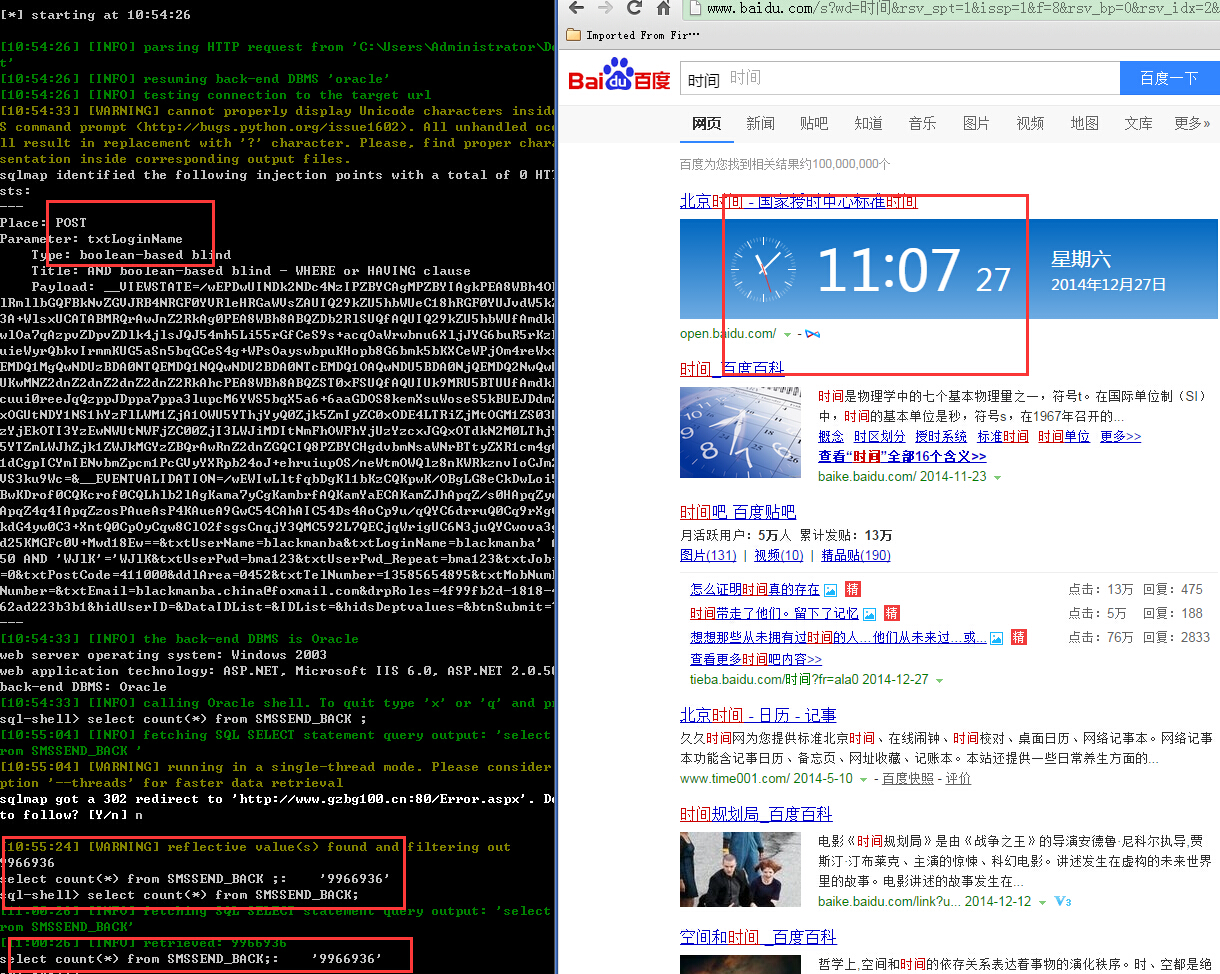This screenshot has height=974, width=1220.
Task: Click the 标准时间 sub-link
Action: (1003, 436)
